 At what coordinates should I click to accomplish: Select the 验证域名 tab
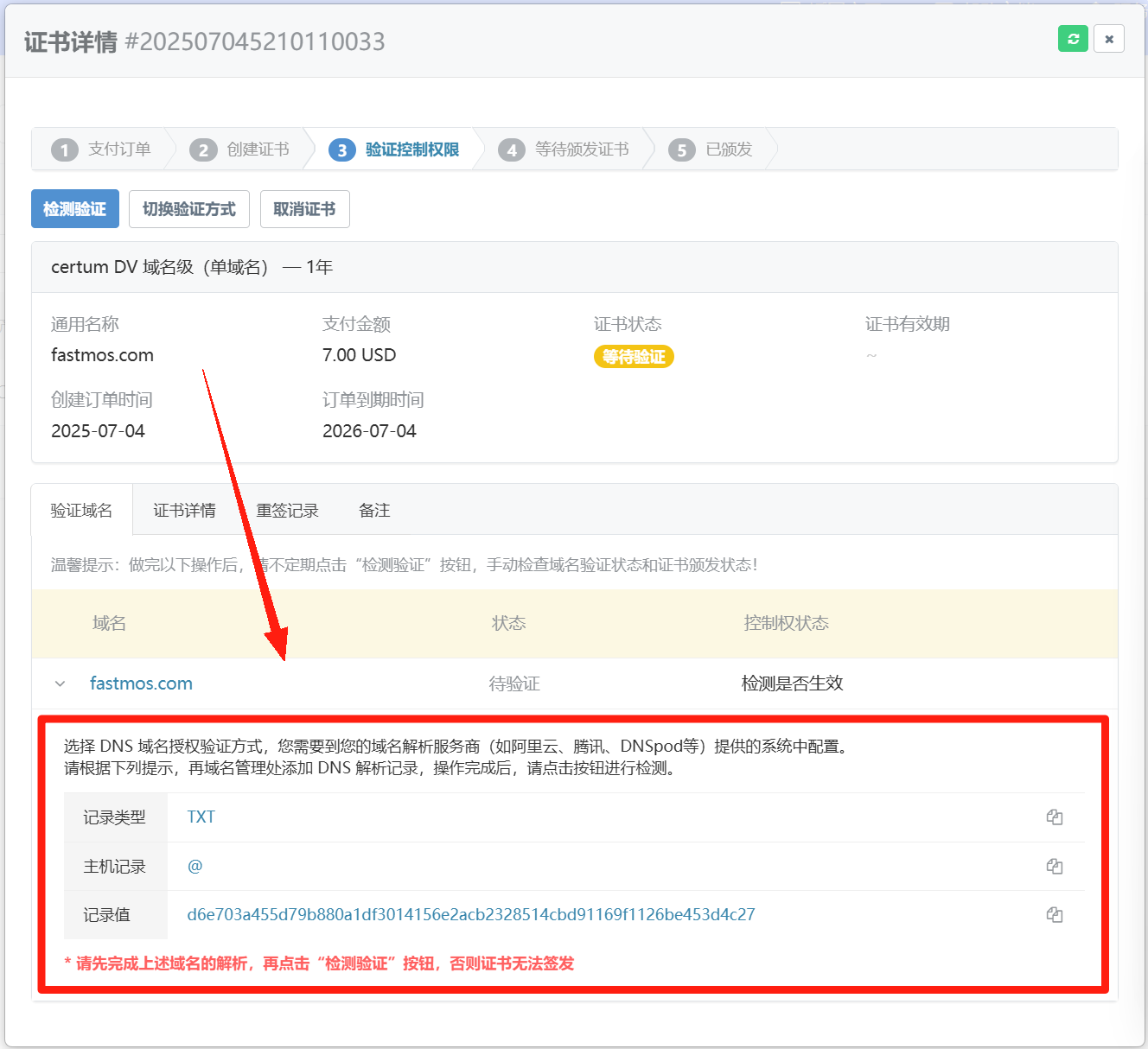click(81, 511)
